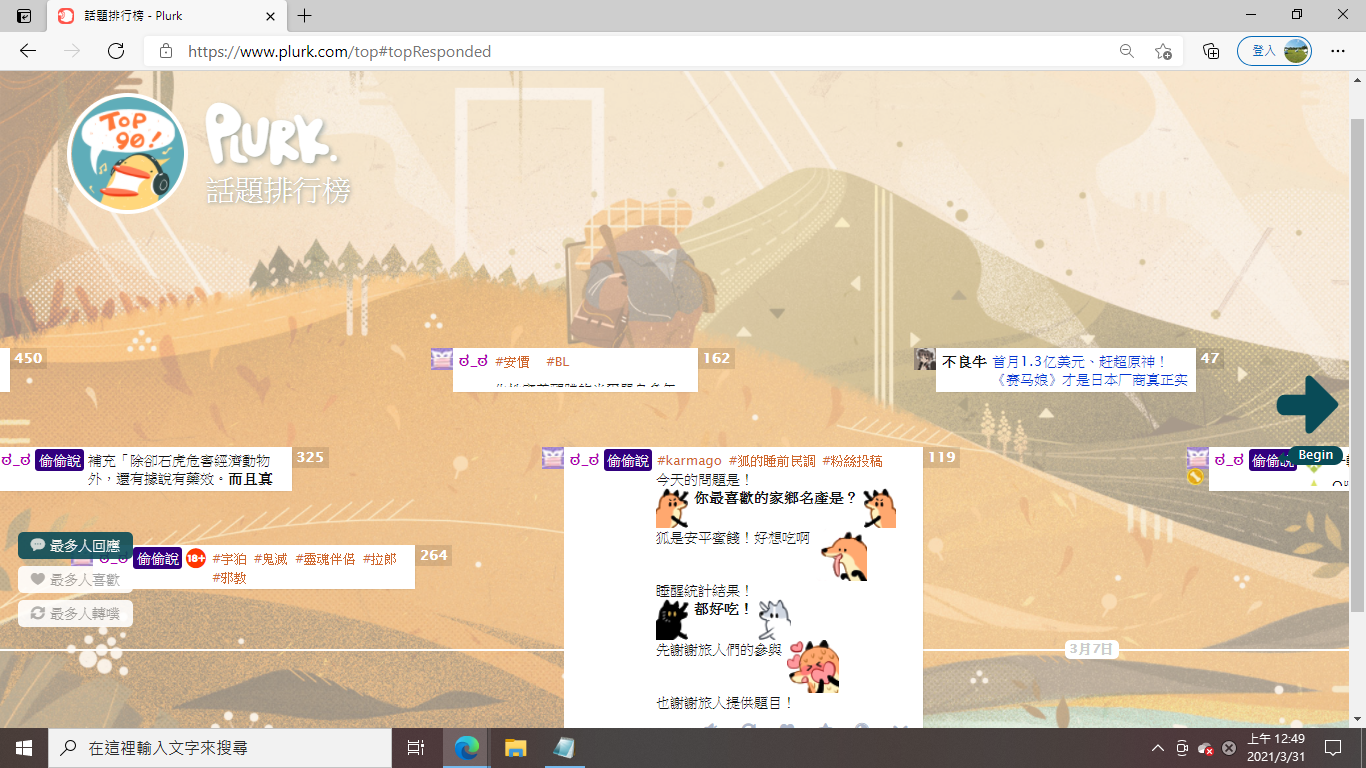The height and width of the screenshot is (768, 1366).
Task: Click the 47 response count badge
Action: tap(1210, 358)
